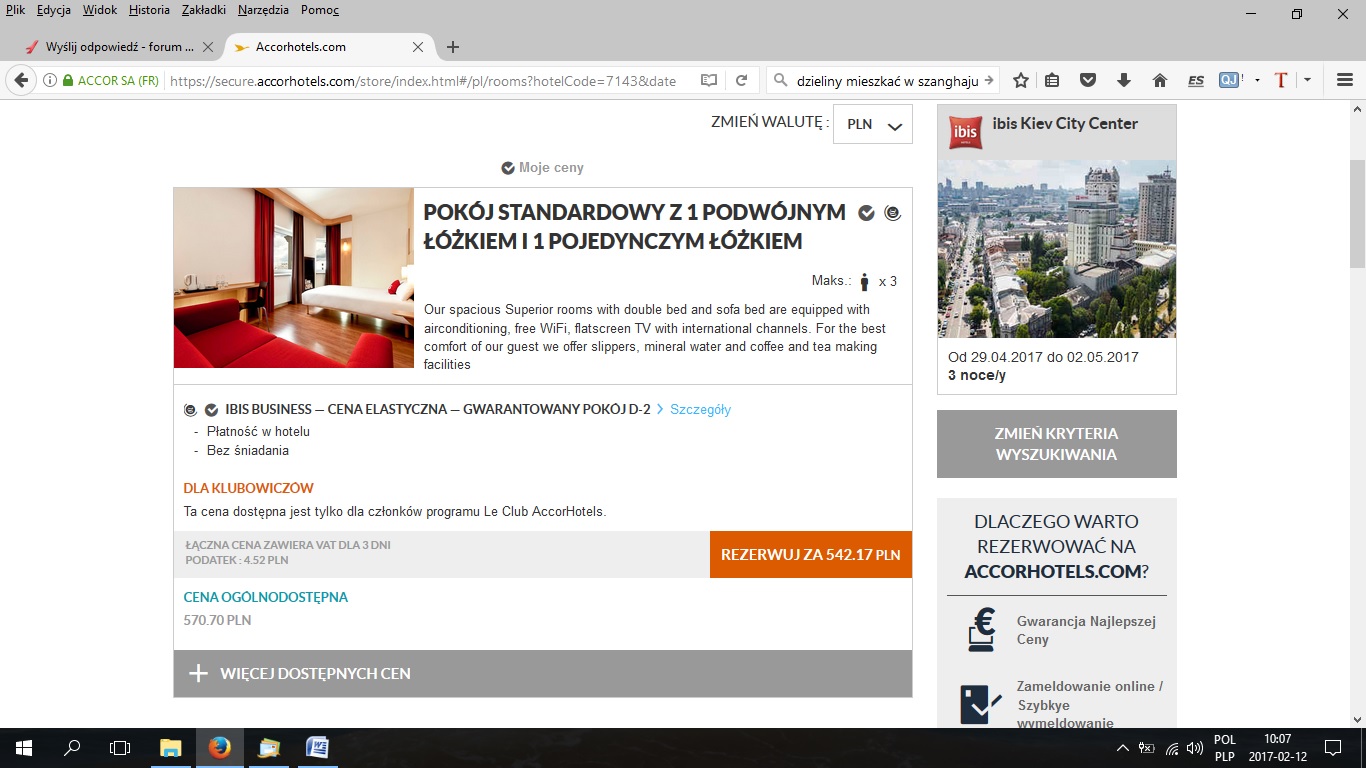
Task: Open the volume control in system tray
Action: coord(1194,748)
